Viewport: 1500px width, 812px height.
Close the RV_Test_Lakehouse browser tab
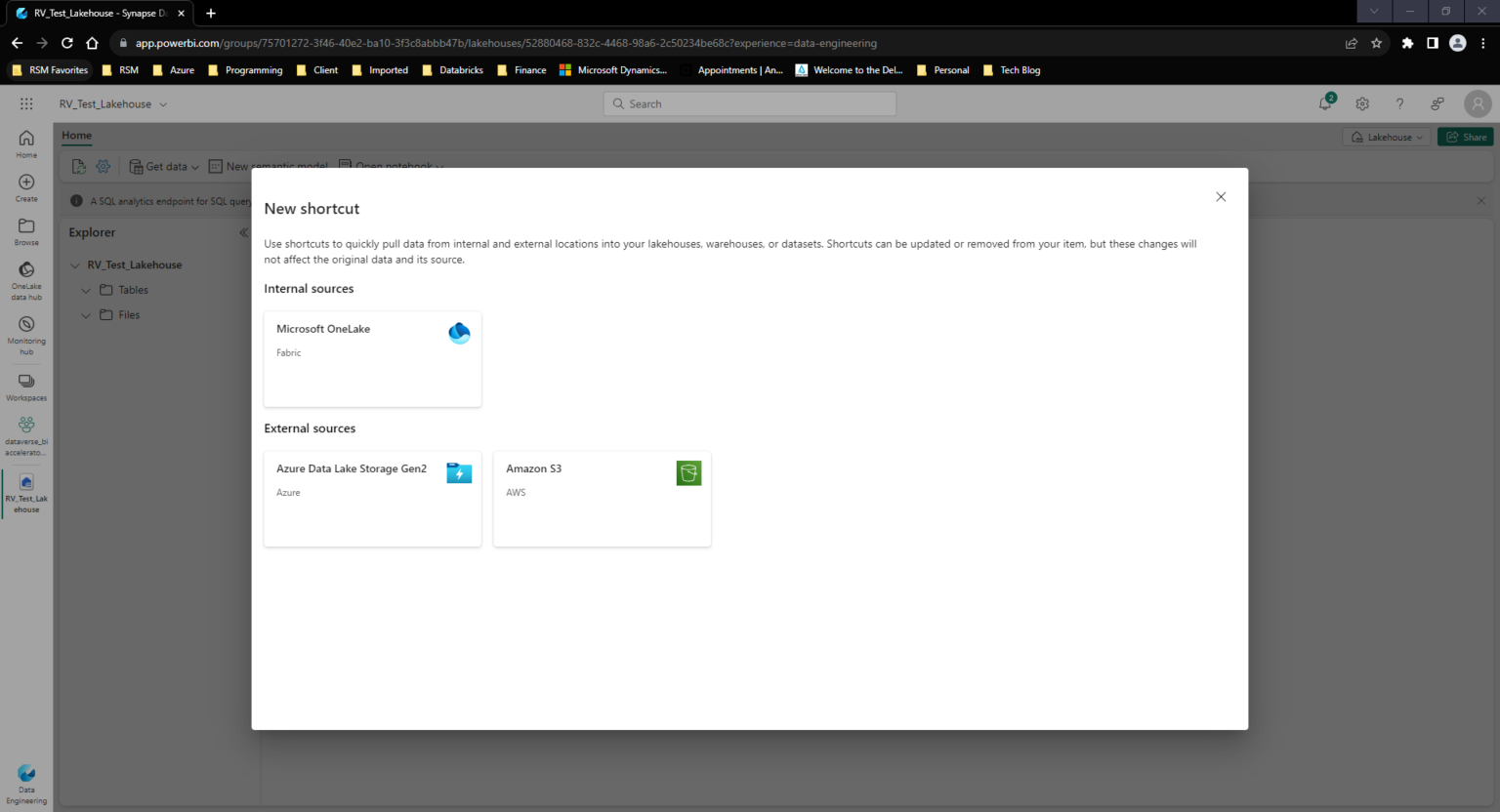point(181,13)
